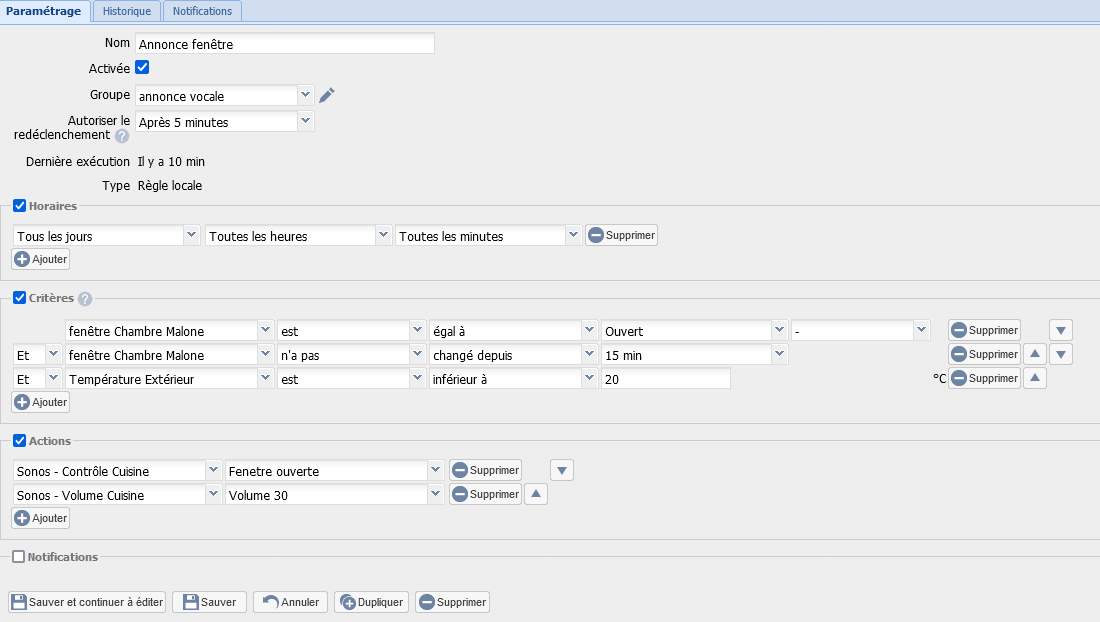
Task: Toggle the Horaires section checkbox
Action: pyautogui.click(x=19, y=206)
